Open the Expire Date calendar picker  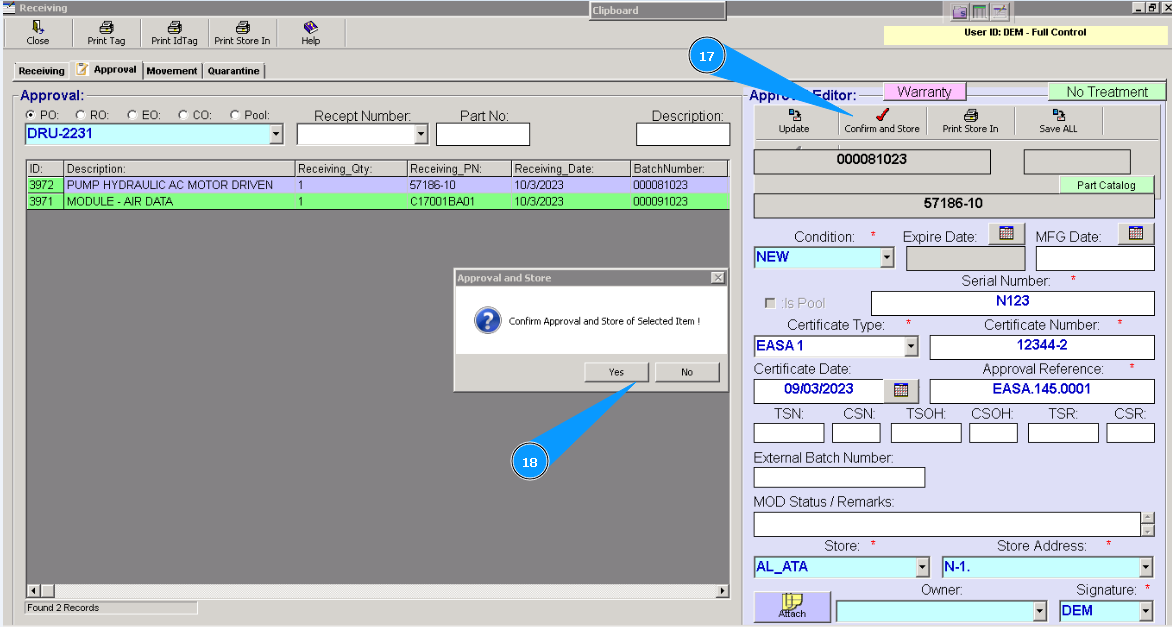(x=1006, y=233)
